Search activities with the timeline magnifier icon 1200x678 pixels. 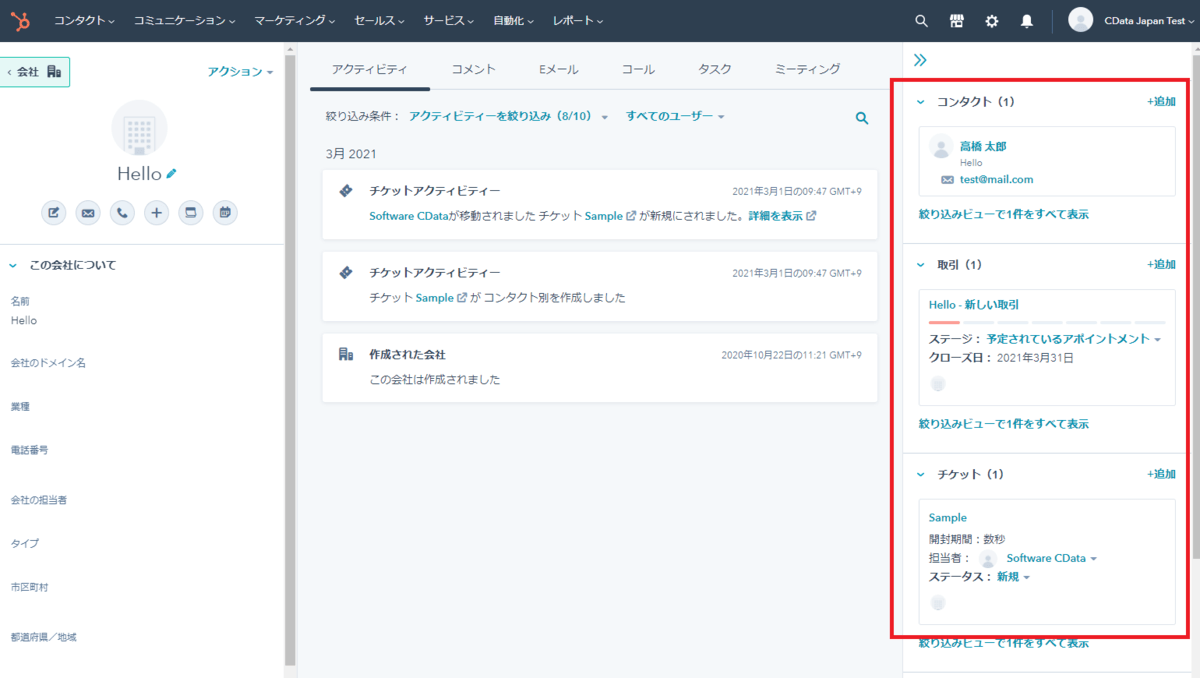point(862,118)
